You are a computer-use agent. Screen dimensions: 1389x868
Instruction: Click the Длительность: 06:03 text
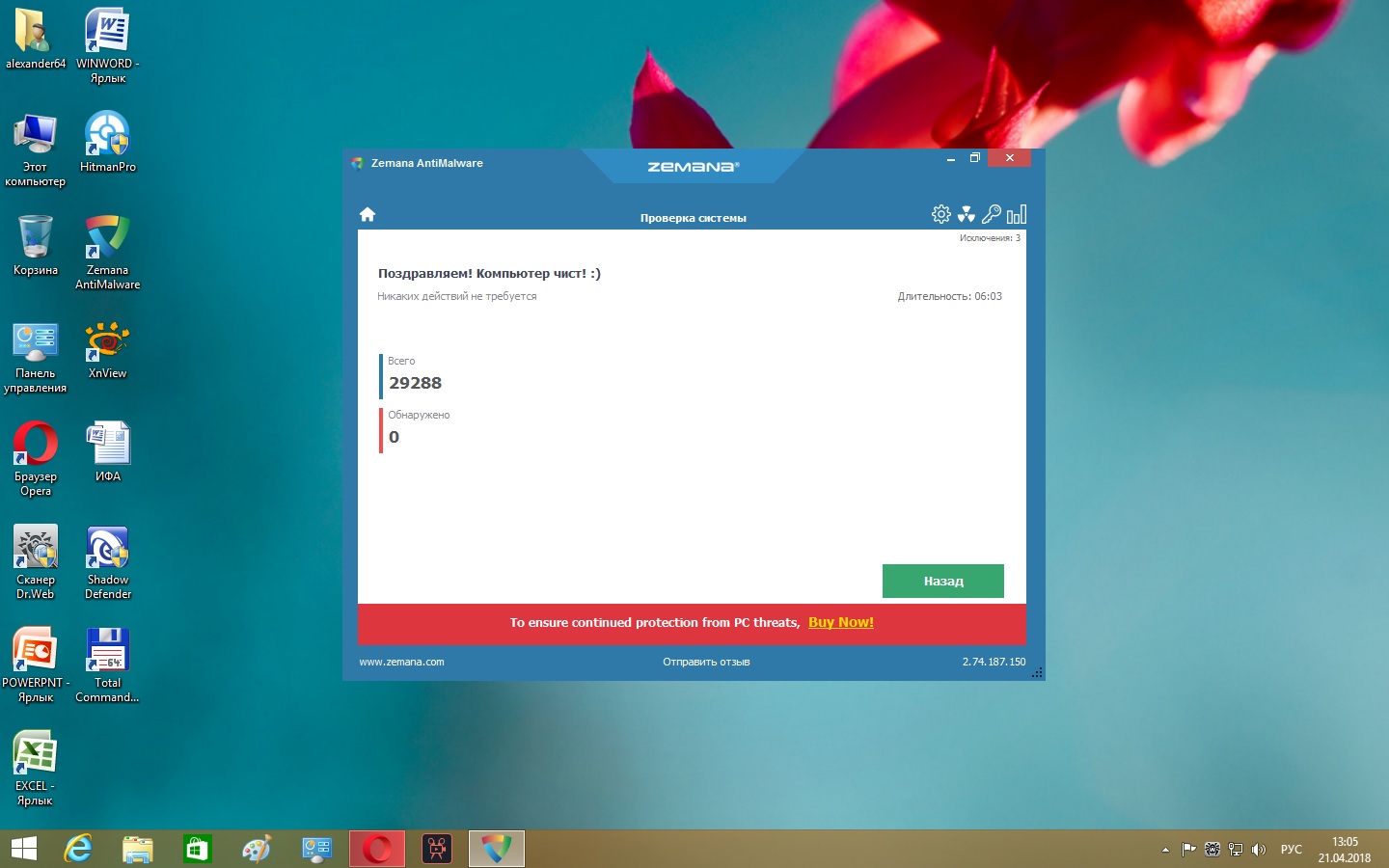tap(950, 296)
